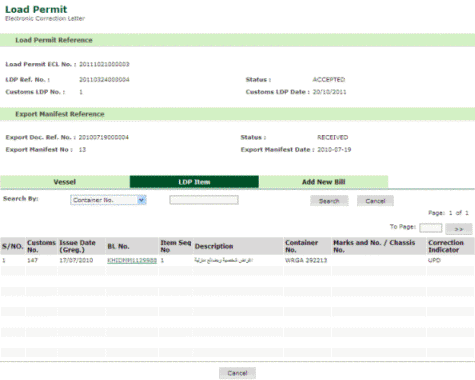
Task: Click Cancel next to Search
Action: pos(375,201)
